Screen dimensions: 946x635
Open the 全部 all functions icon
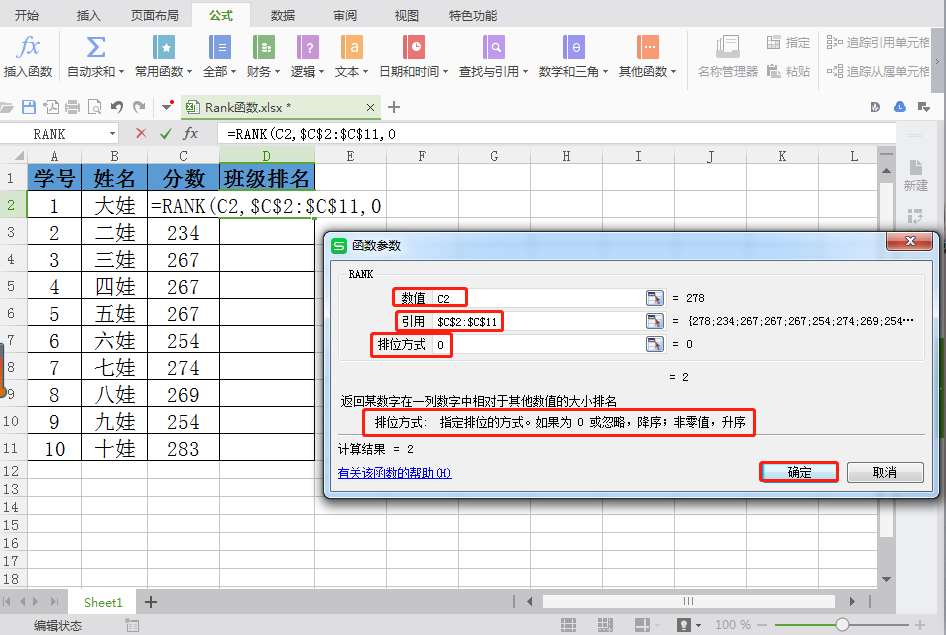(x=219, y=47)
